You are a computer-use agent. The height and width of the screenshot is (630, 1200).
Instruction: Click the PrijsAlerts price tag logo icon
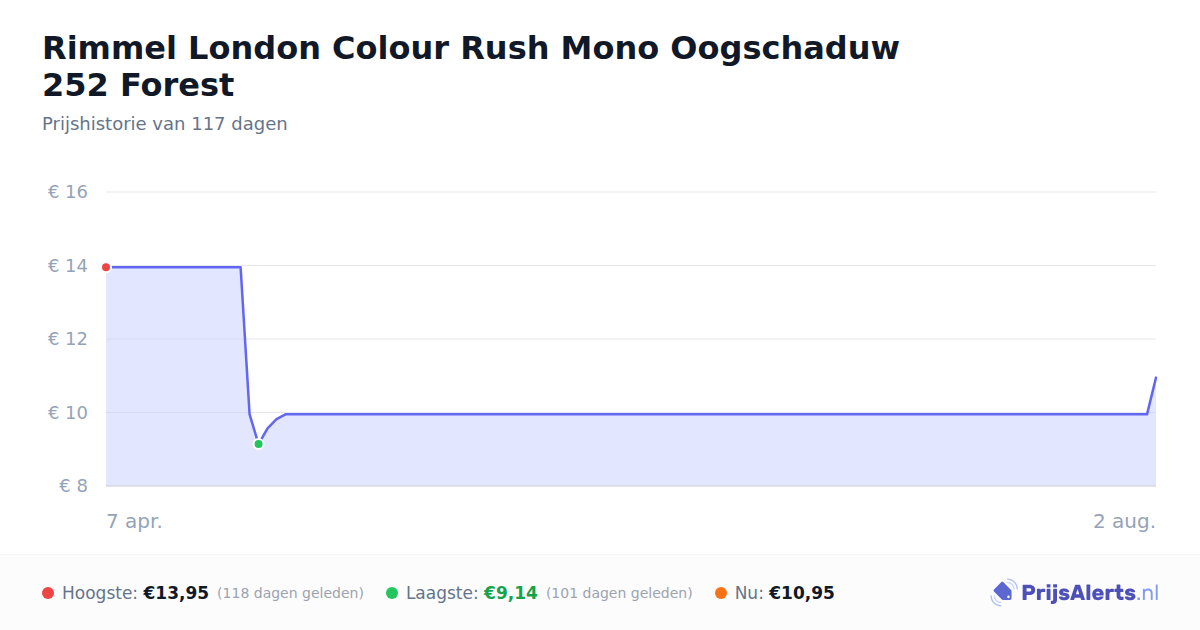(x=1003, y=593)
